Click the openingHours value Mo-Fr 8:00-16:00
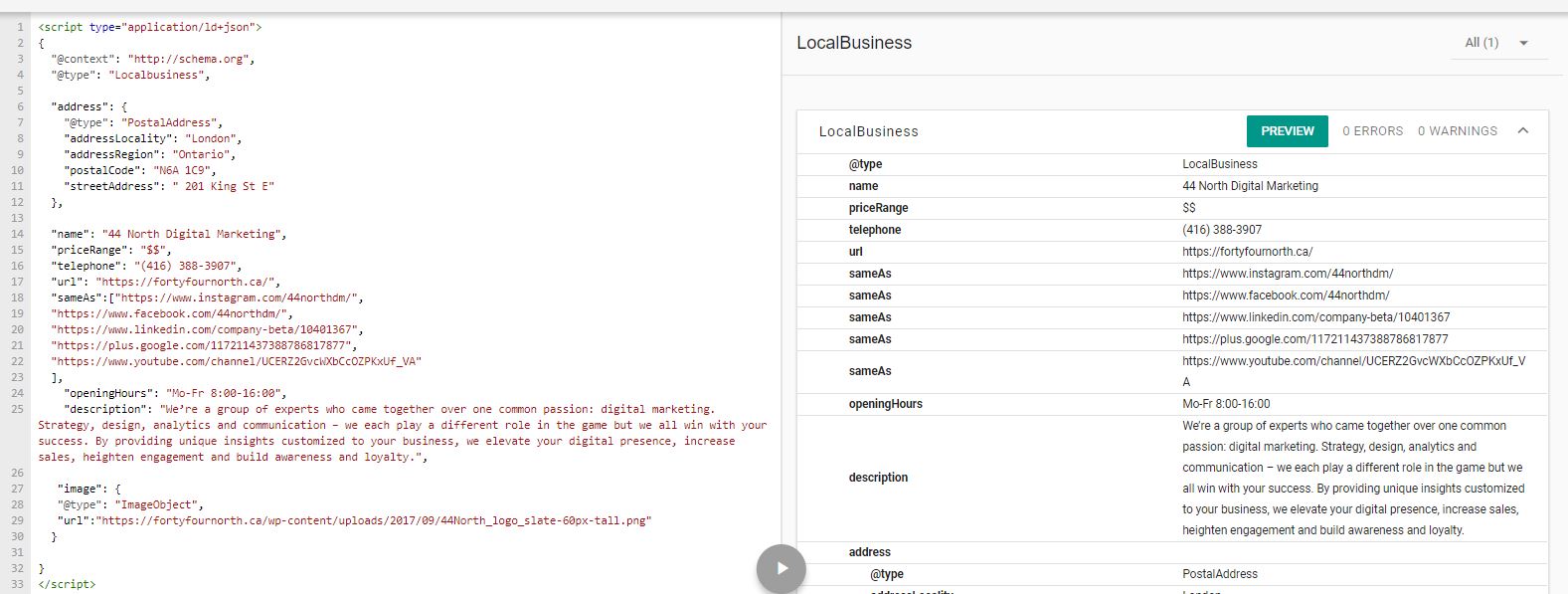 [1226, 404]
